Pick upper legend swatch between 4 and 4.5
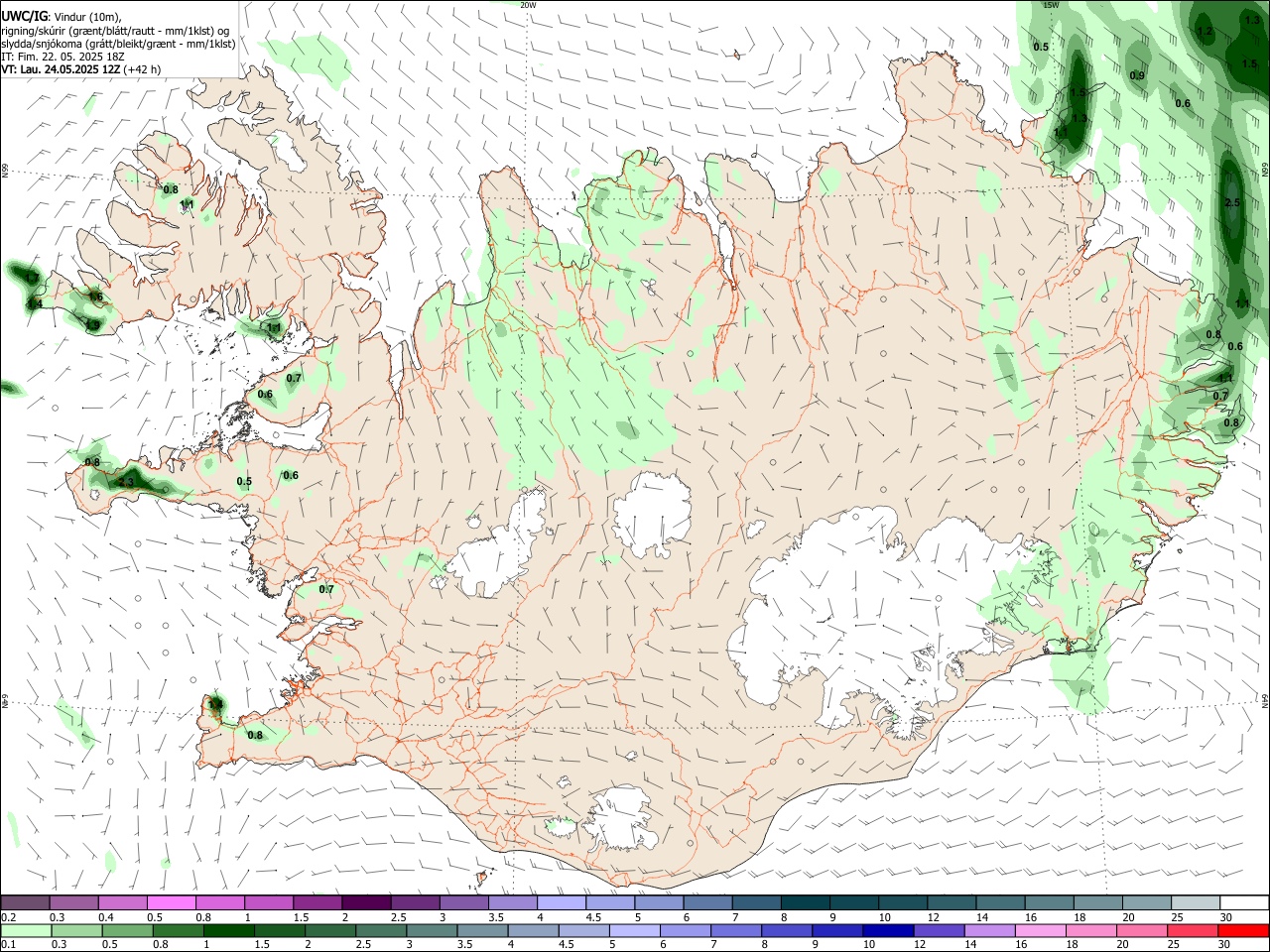This screenshot has height=952, width=1270. [x=560, y=902]
